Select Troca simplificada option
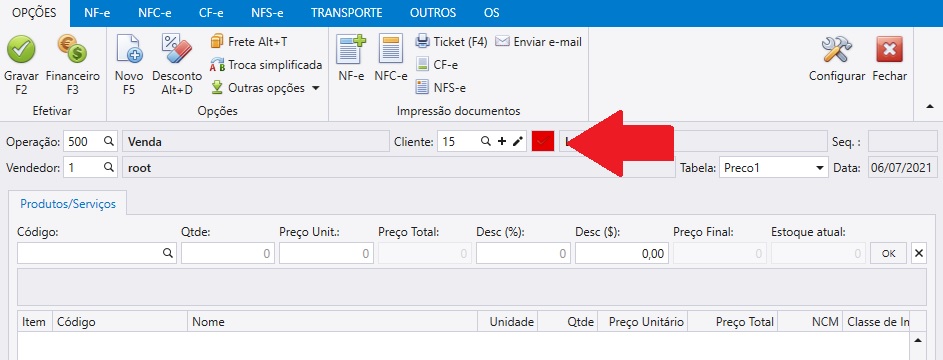943x360 pixels. 266,64
